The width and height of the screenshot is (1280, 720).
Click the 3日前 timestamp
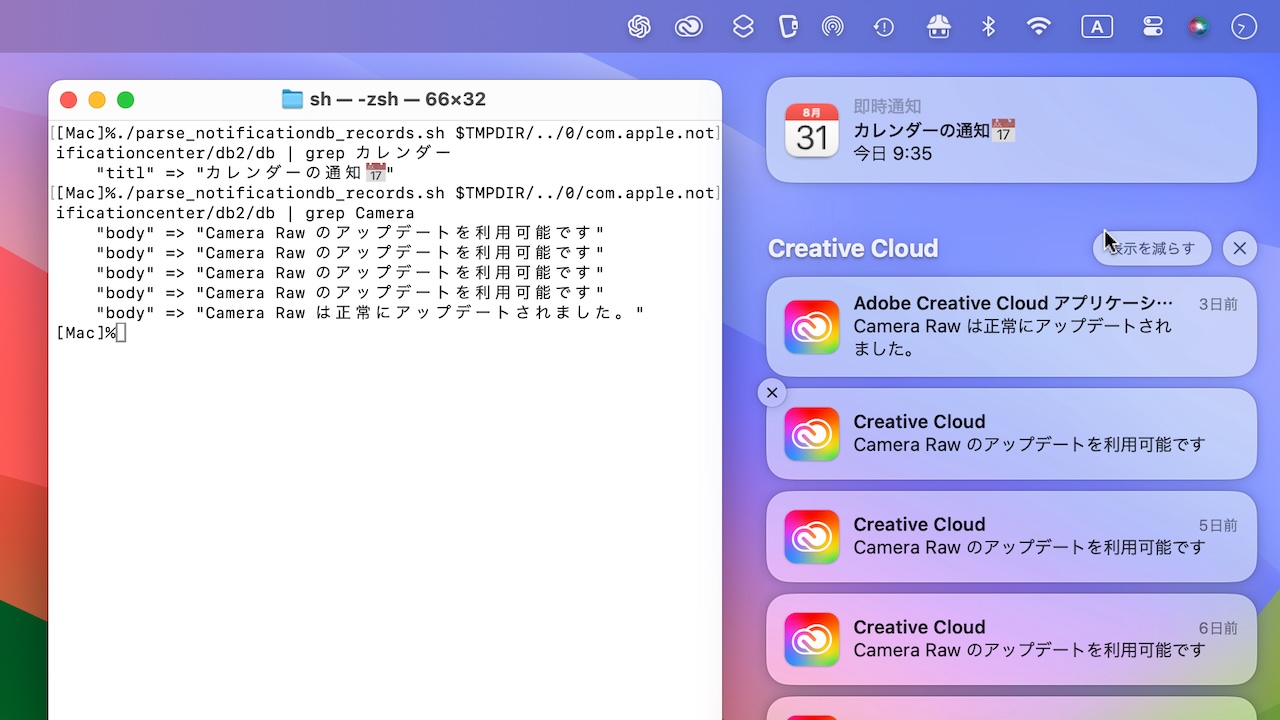[x=1218, y=304]
